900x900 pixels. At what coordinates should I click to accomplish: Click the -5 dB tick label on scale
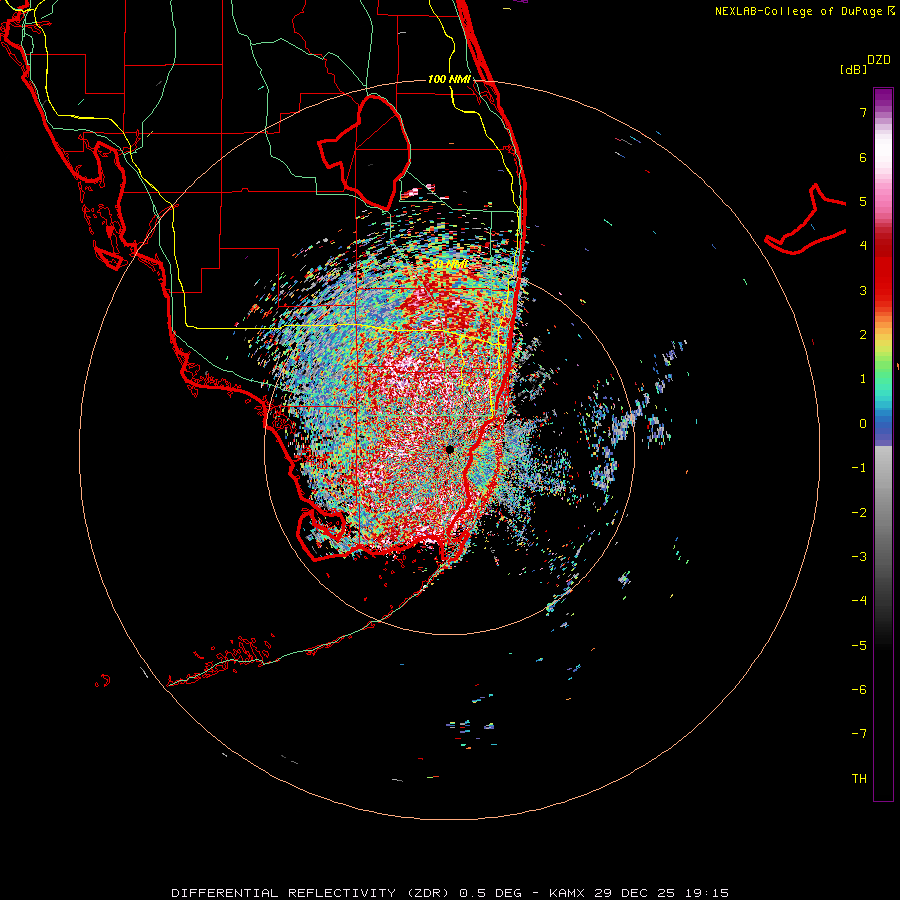tap(859, 646)
